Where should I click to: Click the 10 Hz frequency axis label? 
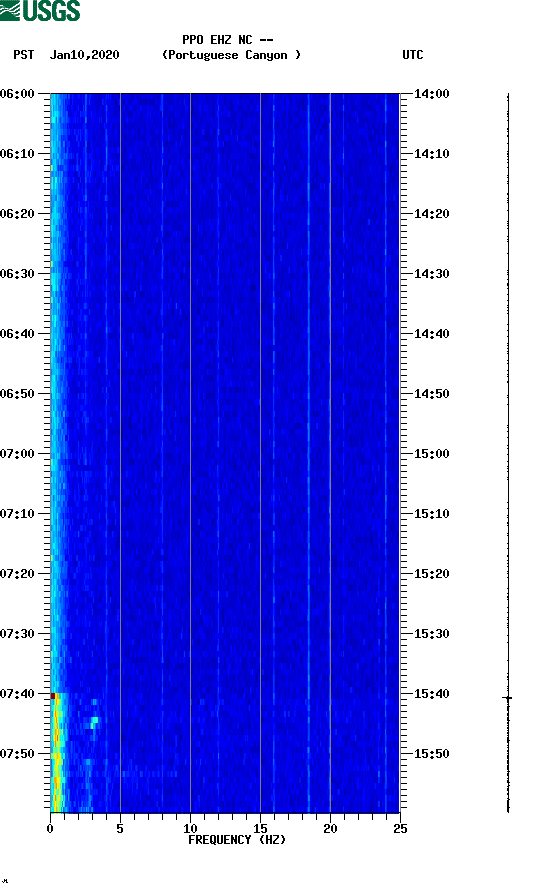click(190, 829)
